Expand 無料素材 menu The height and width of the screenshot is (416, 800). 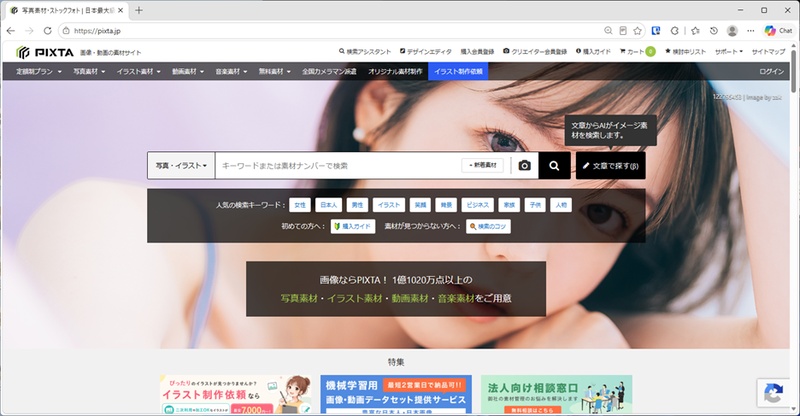pyautogui.click(x=274, y=71)
